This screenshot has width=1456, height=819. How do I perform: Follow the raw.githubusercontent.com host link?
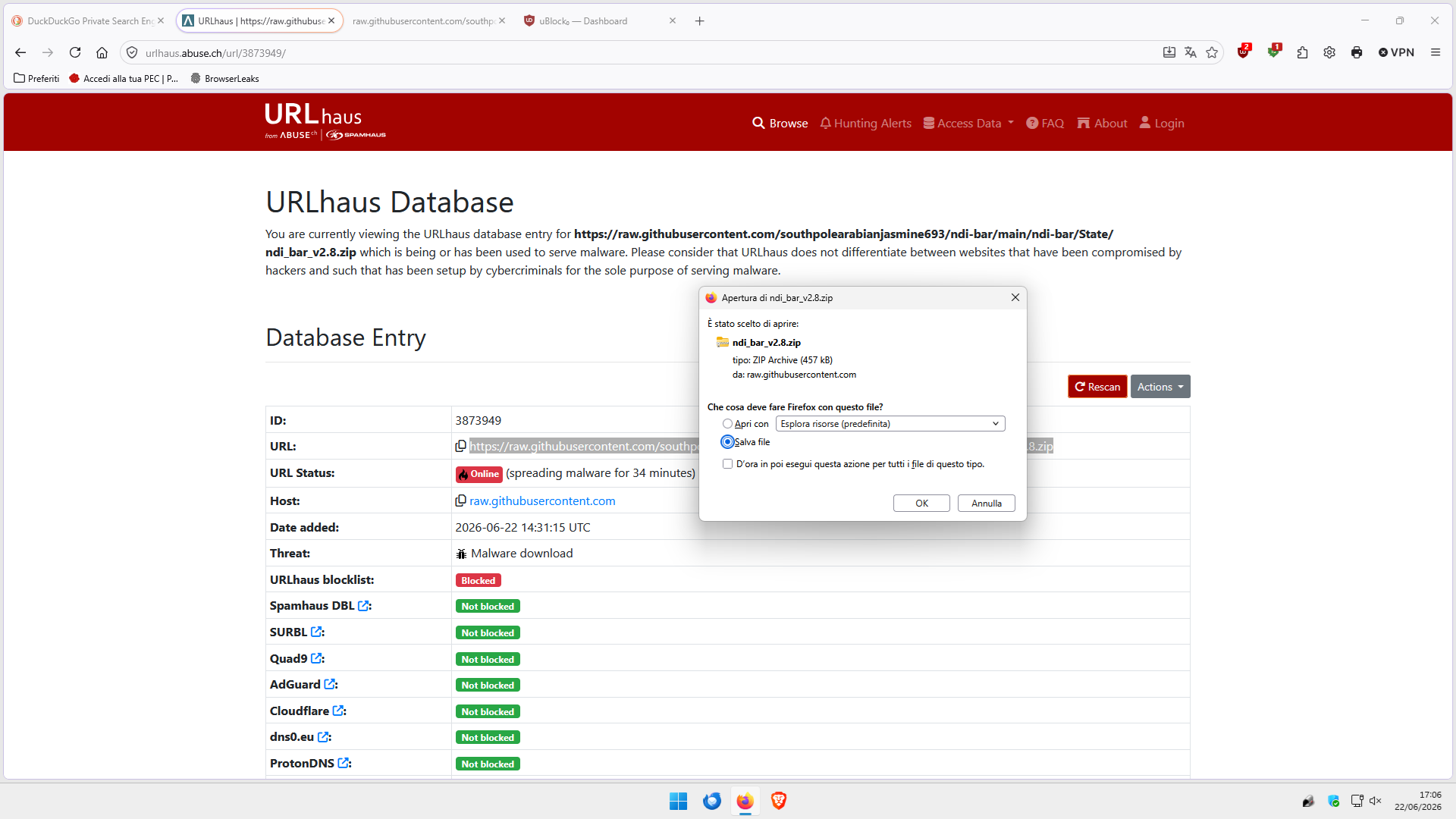(x=542, y=501)
